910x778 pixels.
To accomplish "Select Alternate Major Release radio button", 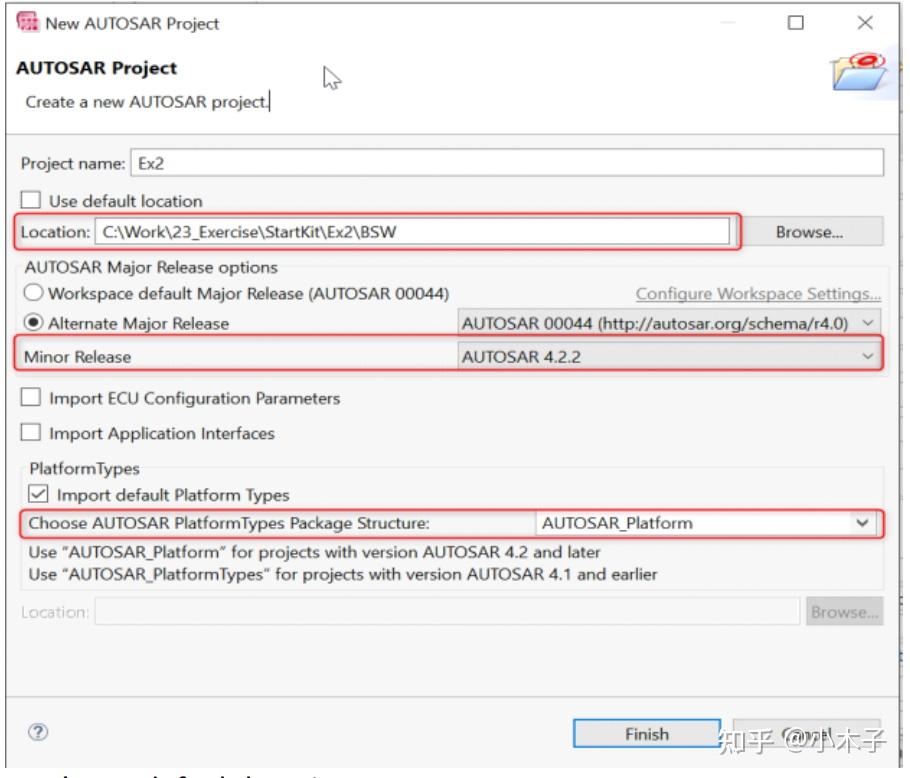I will tap(34, 323).
